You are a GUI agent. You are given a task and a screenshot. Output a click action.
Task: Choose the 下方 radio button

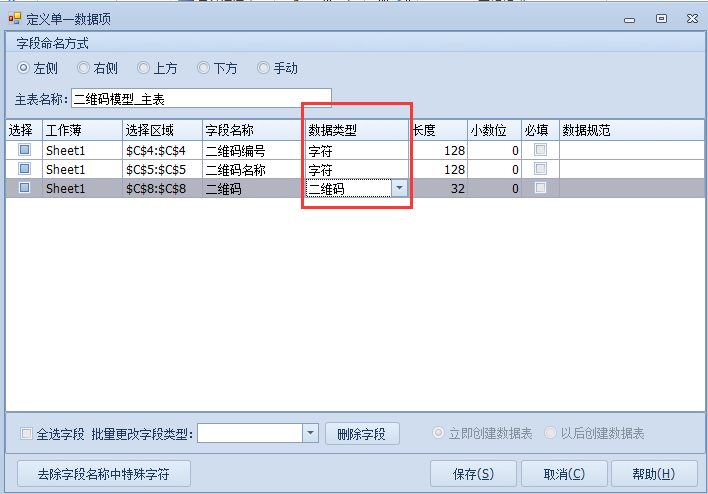point(204,68)
